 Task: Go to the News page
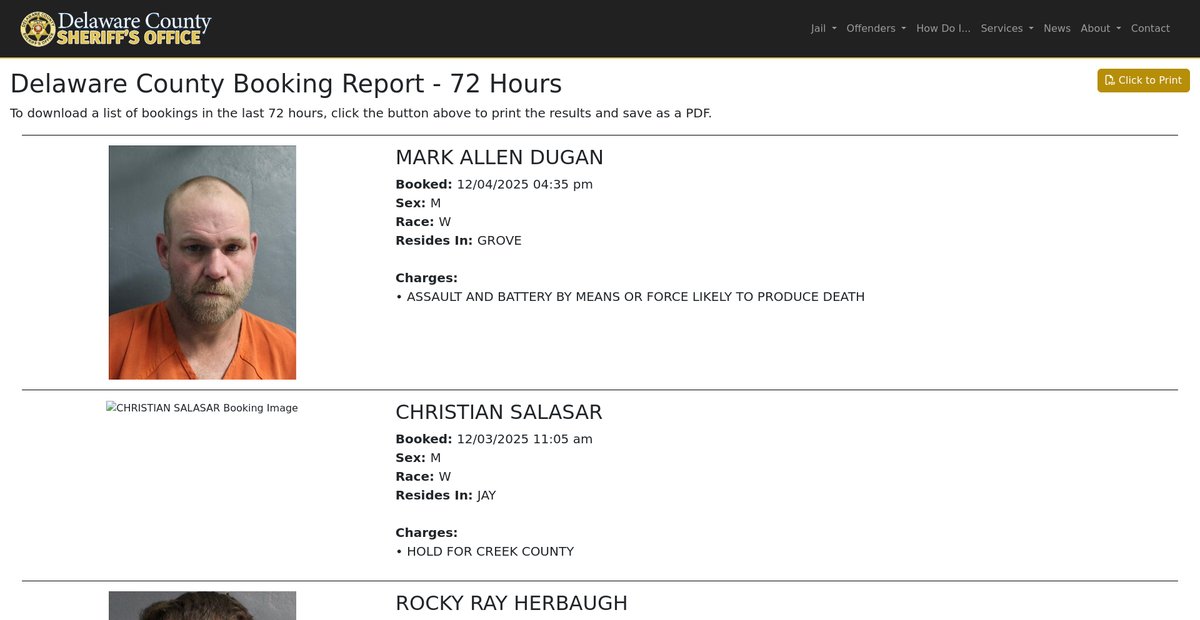[x=1057, y=28]
